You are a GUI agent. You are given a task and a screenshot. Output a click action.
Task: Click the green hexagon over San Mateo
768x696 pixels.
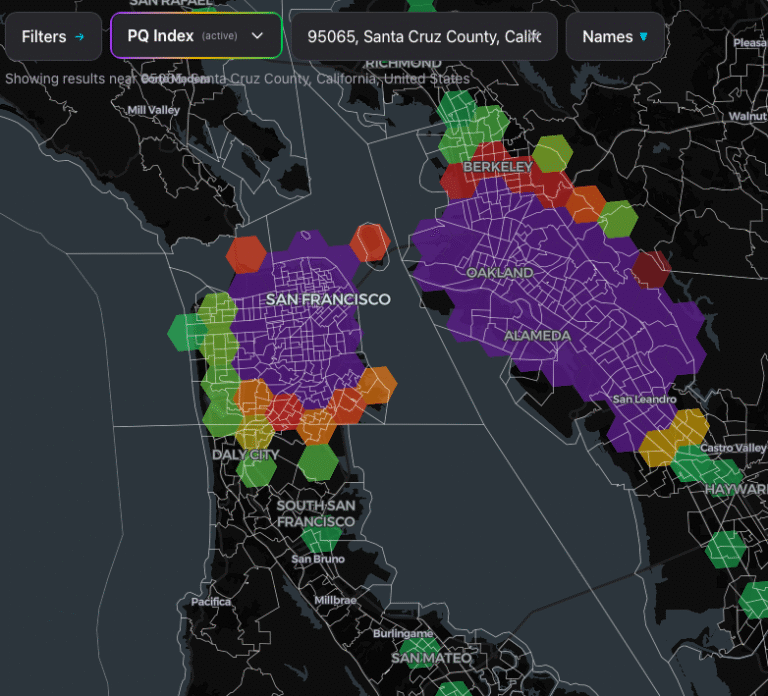point(419,653)
